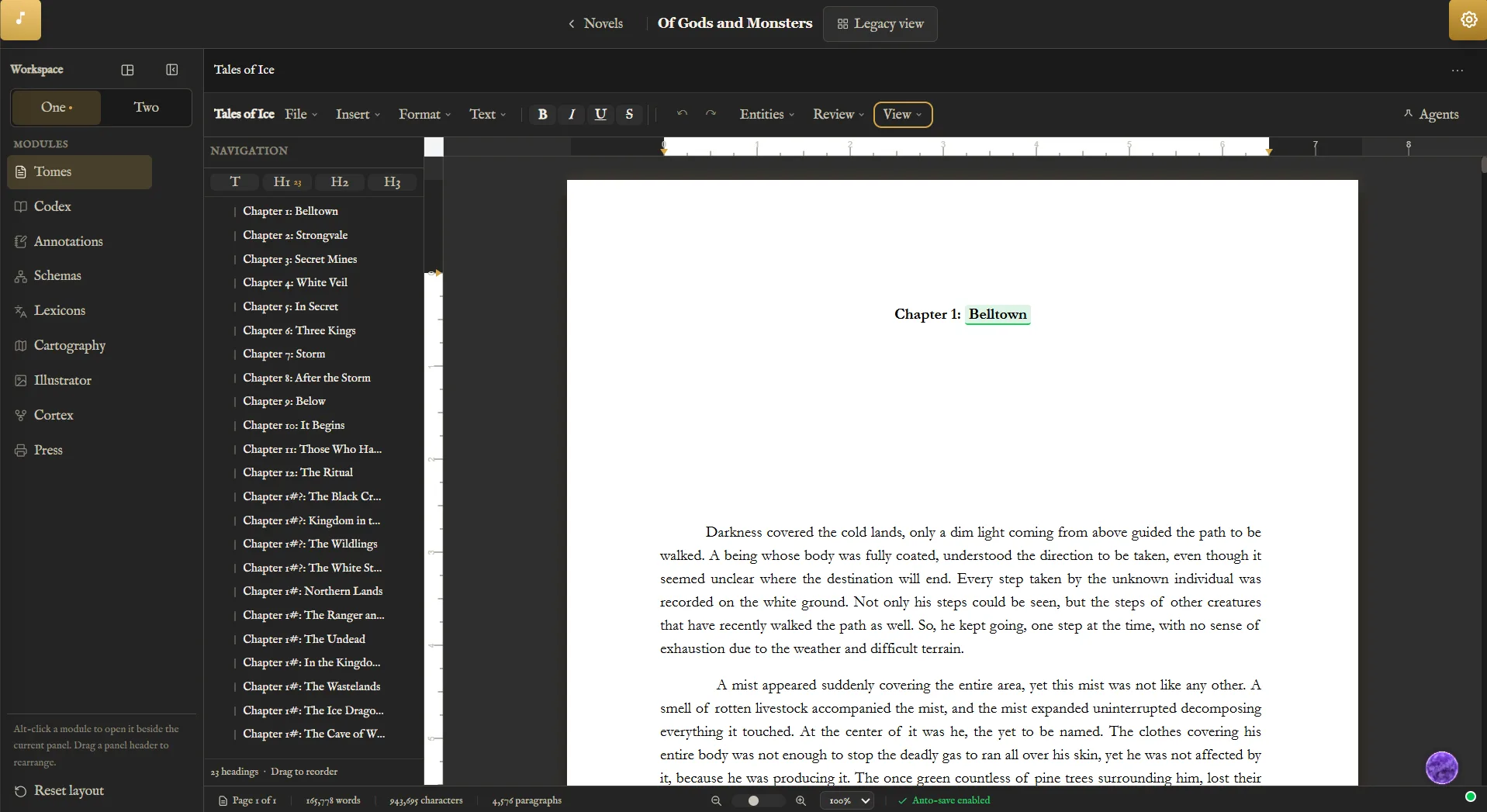The height and width of the screenshot is (812, 1487).
Task: Click the Of Gods and Monsters title
Action: (735, 23)
